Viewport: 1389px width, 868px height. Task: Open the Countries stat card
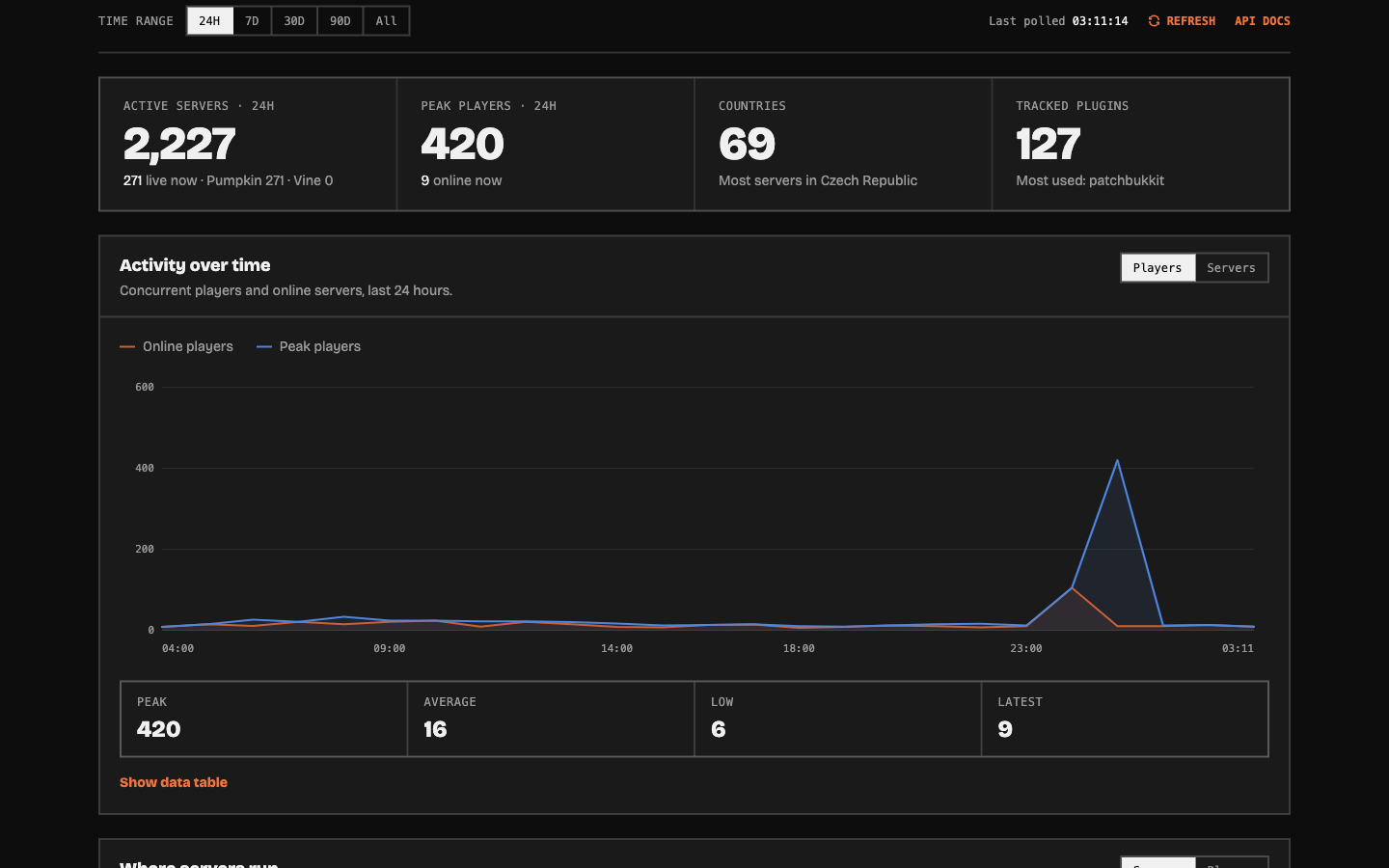(x=843, y=144)
